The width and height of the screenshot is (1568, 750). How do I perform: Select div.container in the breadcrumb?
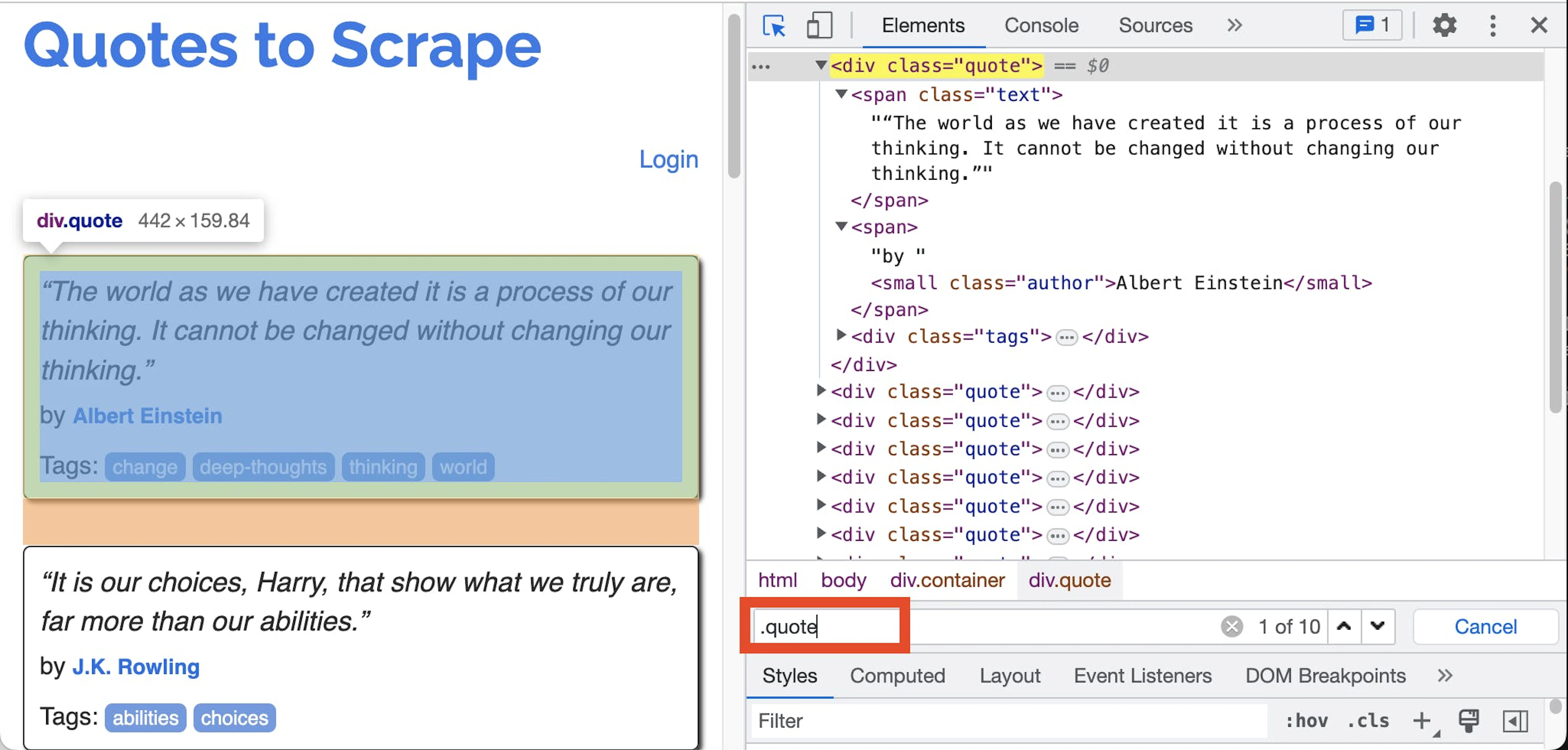(947, 580)
